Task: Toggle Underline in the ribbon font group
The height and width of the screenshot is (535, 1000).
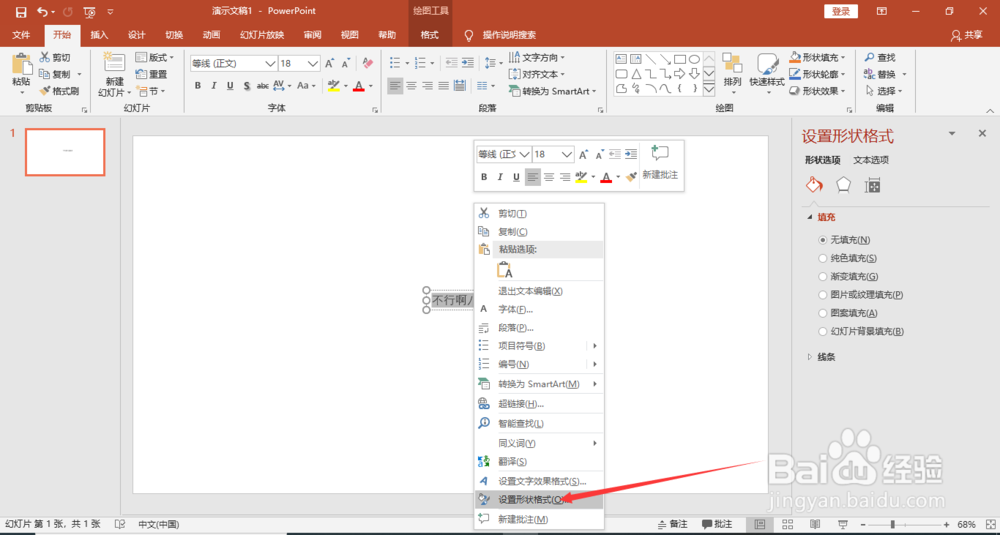Action: (x=230, y=85)
